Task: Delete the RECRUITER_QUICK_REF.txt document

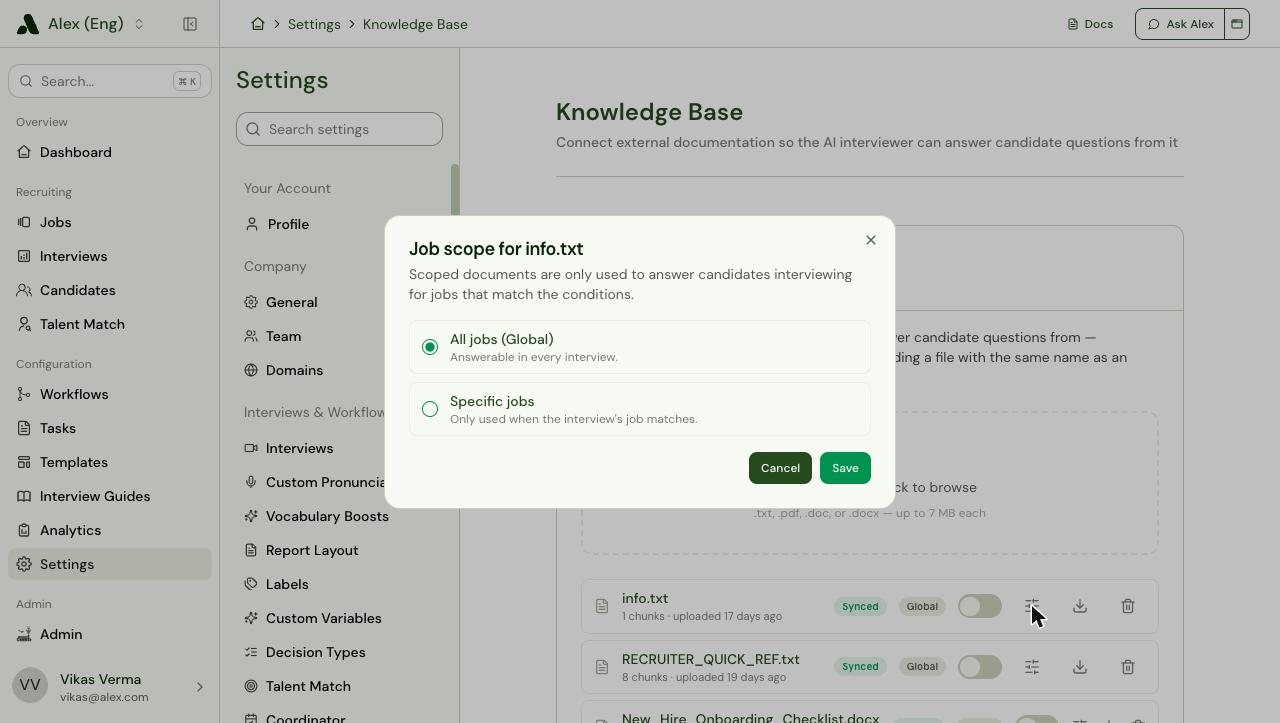Action: tap(1128, 667)
